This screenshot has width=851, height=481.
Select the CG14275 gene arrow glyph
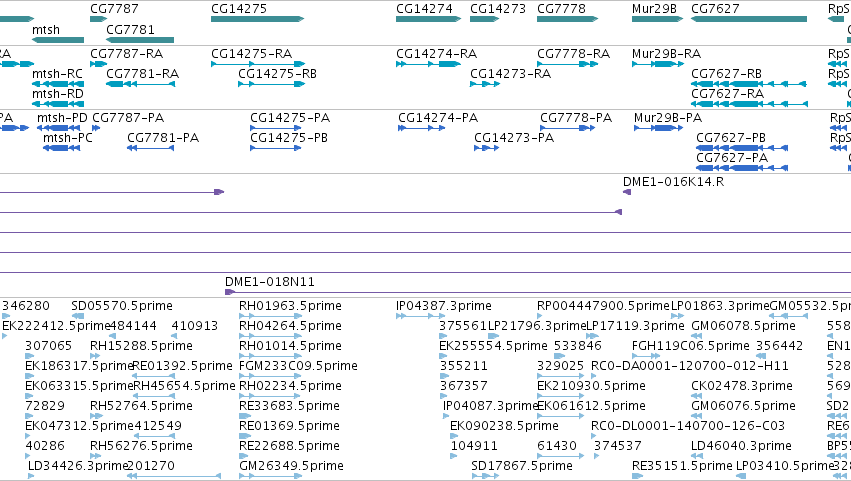[x=257, y=19]
